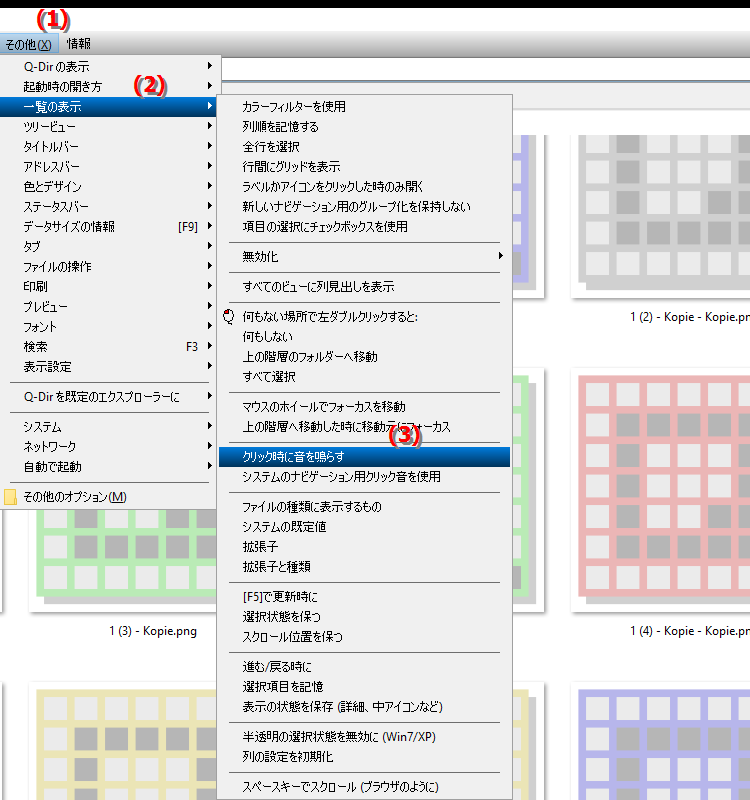
Task: Toggle システムのナビゲーション用クリック音を使用
Action: click(364, 477)
